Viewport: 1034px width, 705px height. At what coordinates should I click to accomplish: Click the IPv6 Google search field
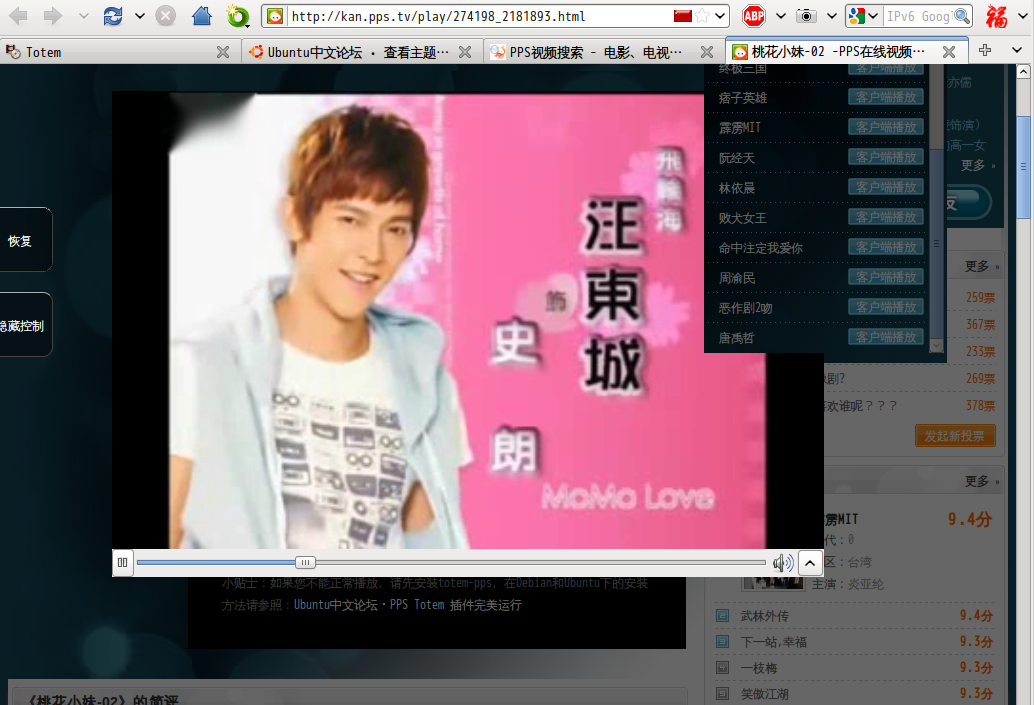coord(918,16)
